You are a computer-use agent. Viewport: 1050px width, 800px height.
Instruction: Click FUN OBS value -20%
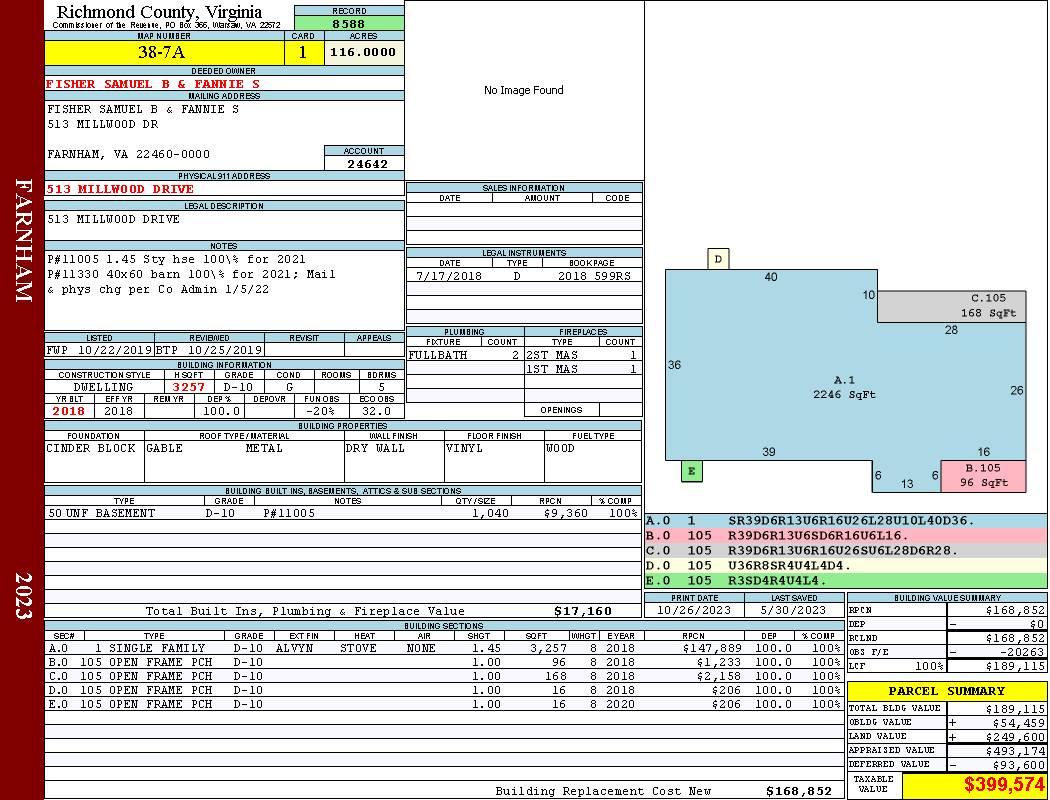(x=320, y=411)
